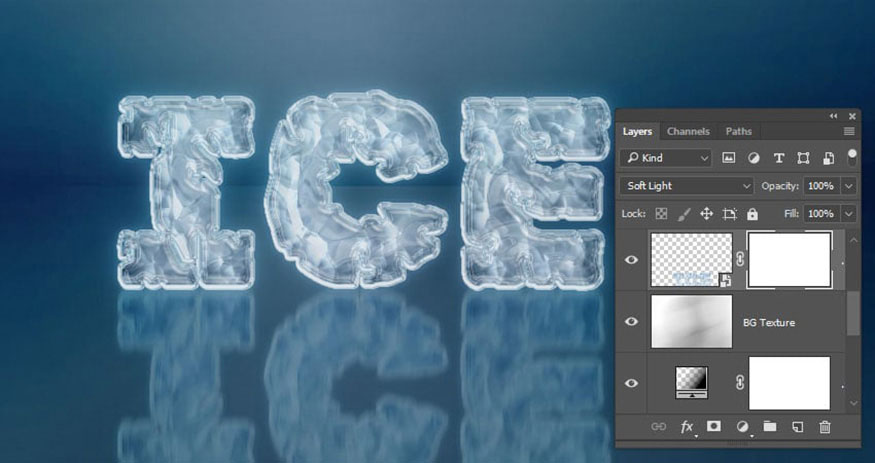Viewport: 875px width, 463px height.
Task: Filter layers by smart object icon
Action: pyautogui.click(x=828, y=158)
